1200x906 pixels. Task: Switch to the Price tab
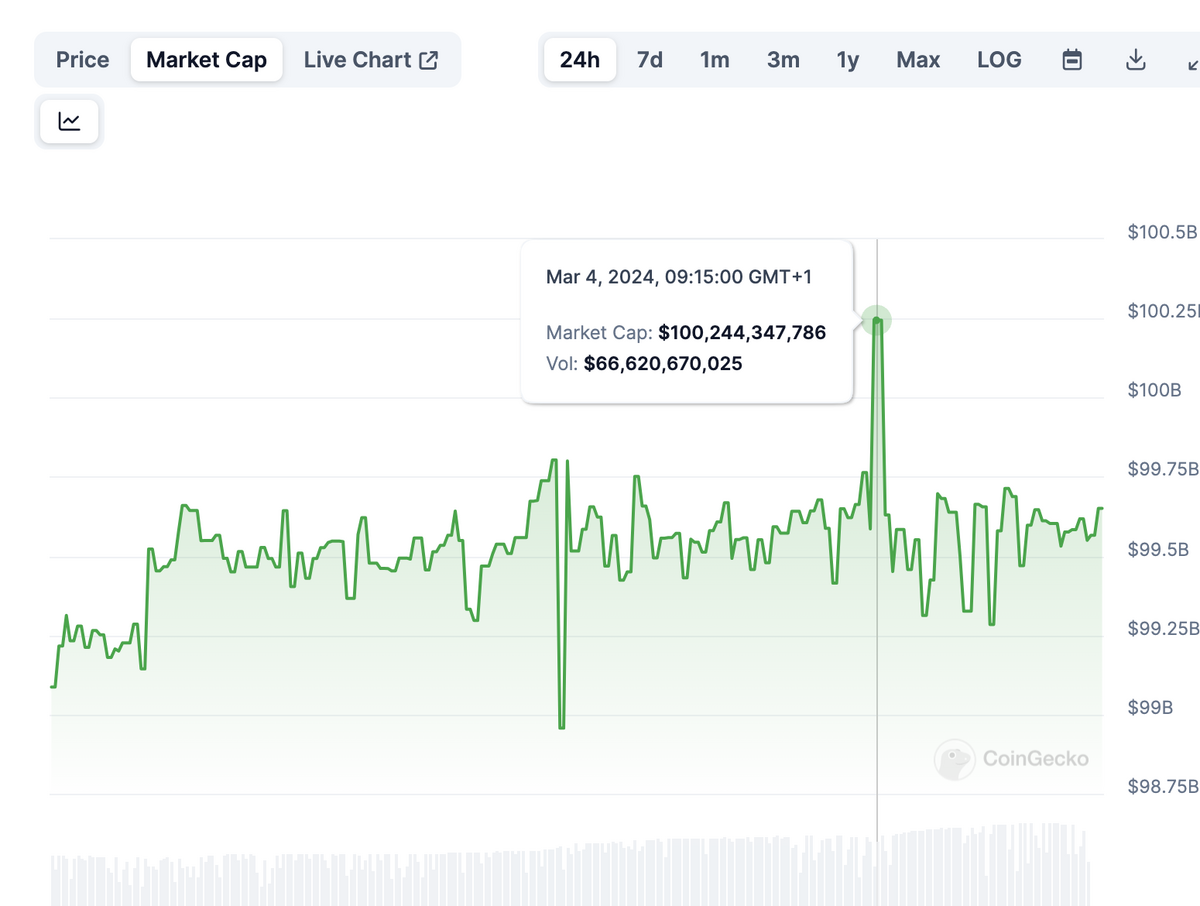83,60
